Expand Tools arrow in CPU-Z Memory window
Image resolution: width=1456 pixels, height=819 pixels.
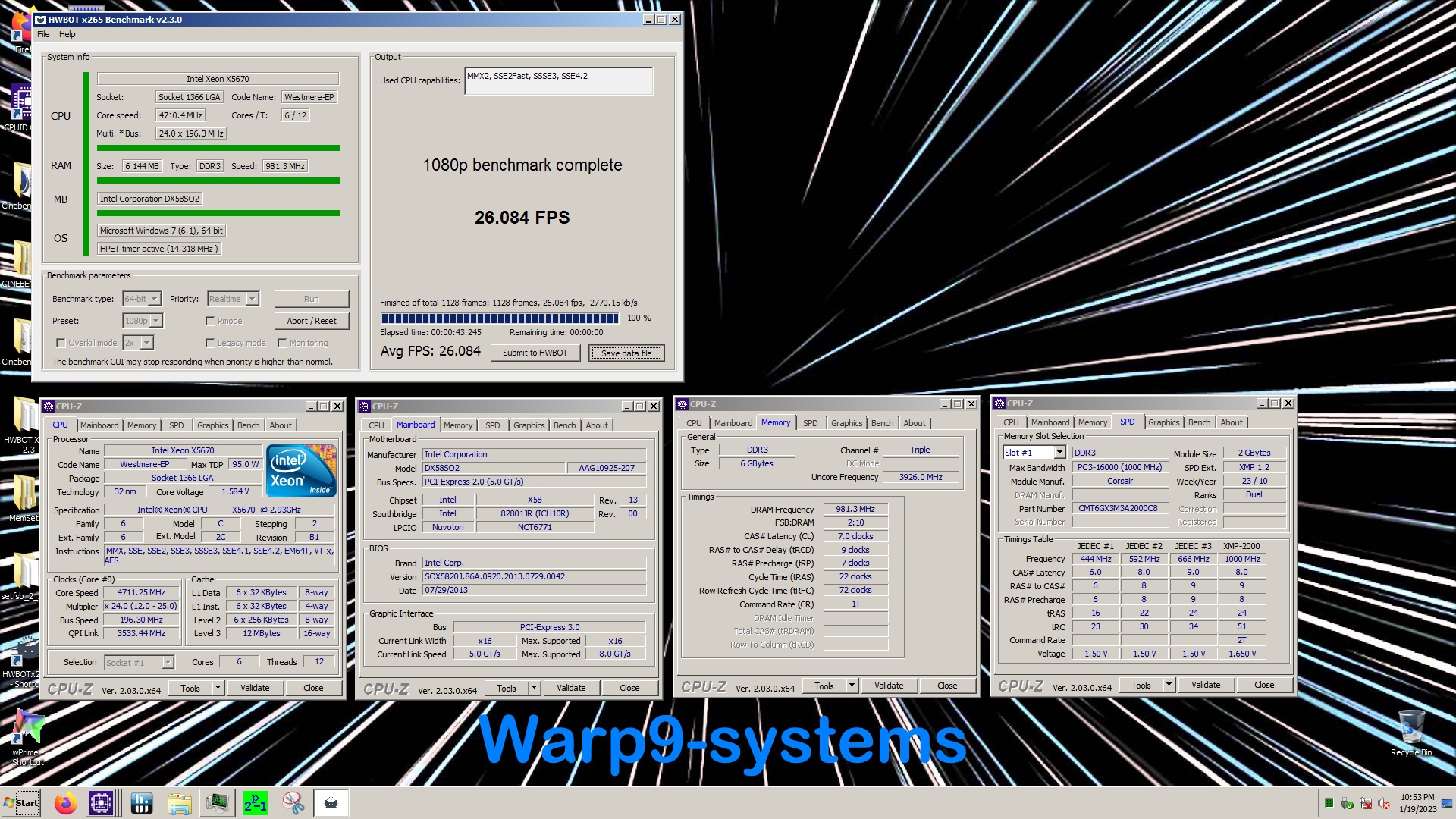coord(852,686)
